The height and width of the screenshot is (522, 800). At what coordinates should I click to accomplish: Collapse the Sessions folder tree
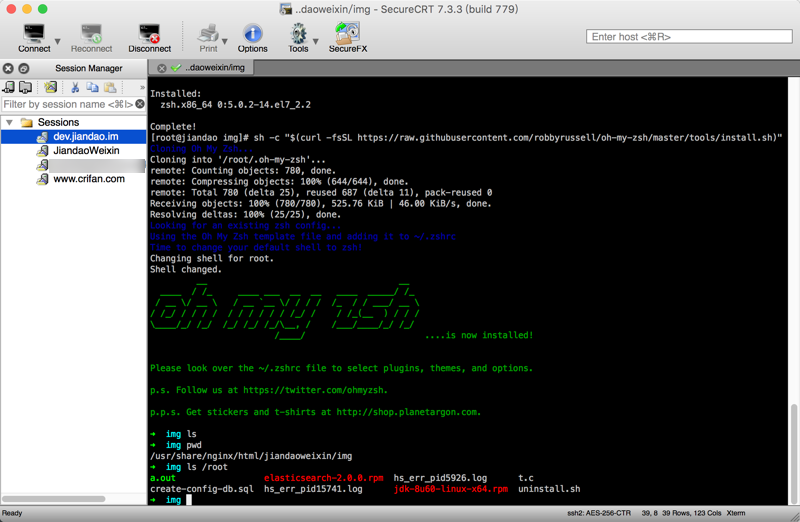point(9,122)
